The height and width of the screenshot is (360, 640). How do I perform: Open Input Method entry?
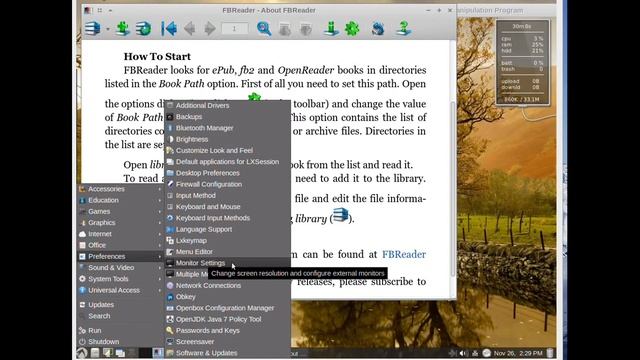[x=228, y=196]
